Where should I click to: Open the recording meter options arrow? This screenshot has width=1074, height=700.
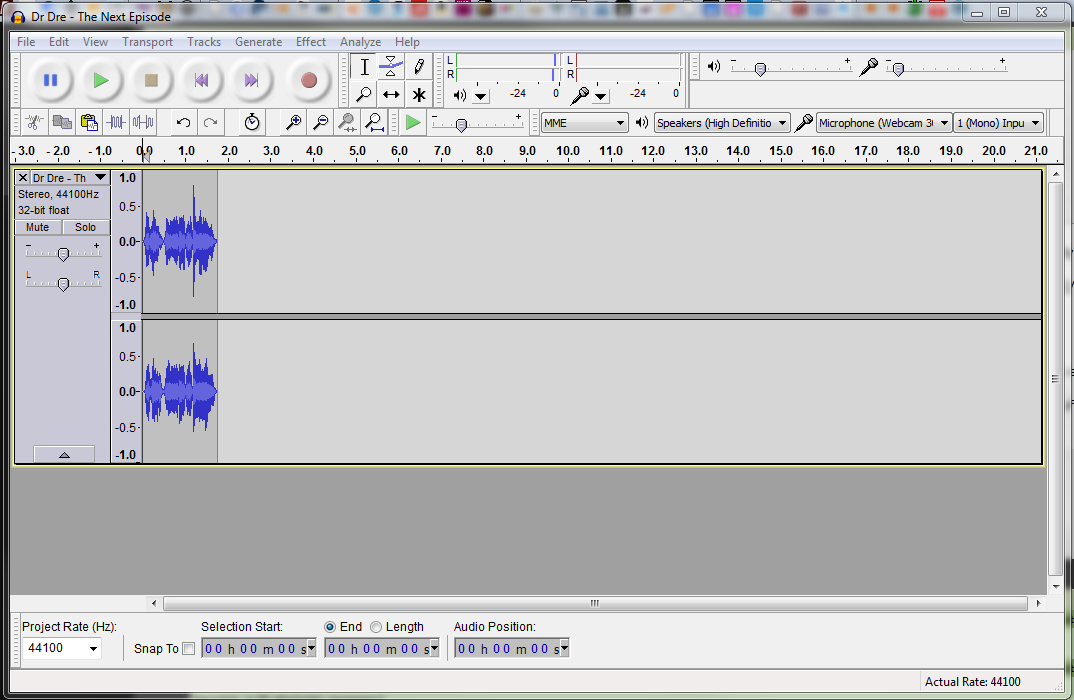point(601,96)
